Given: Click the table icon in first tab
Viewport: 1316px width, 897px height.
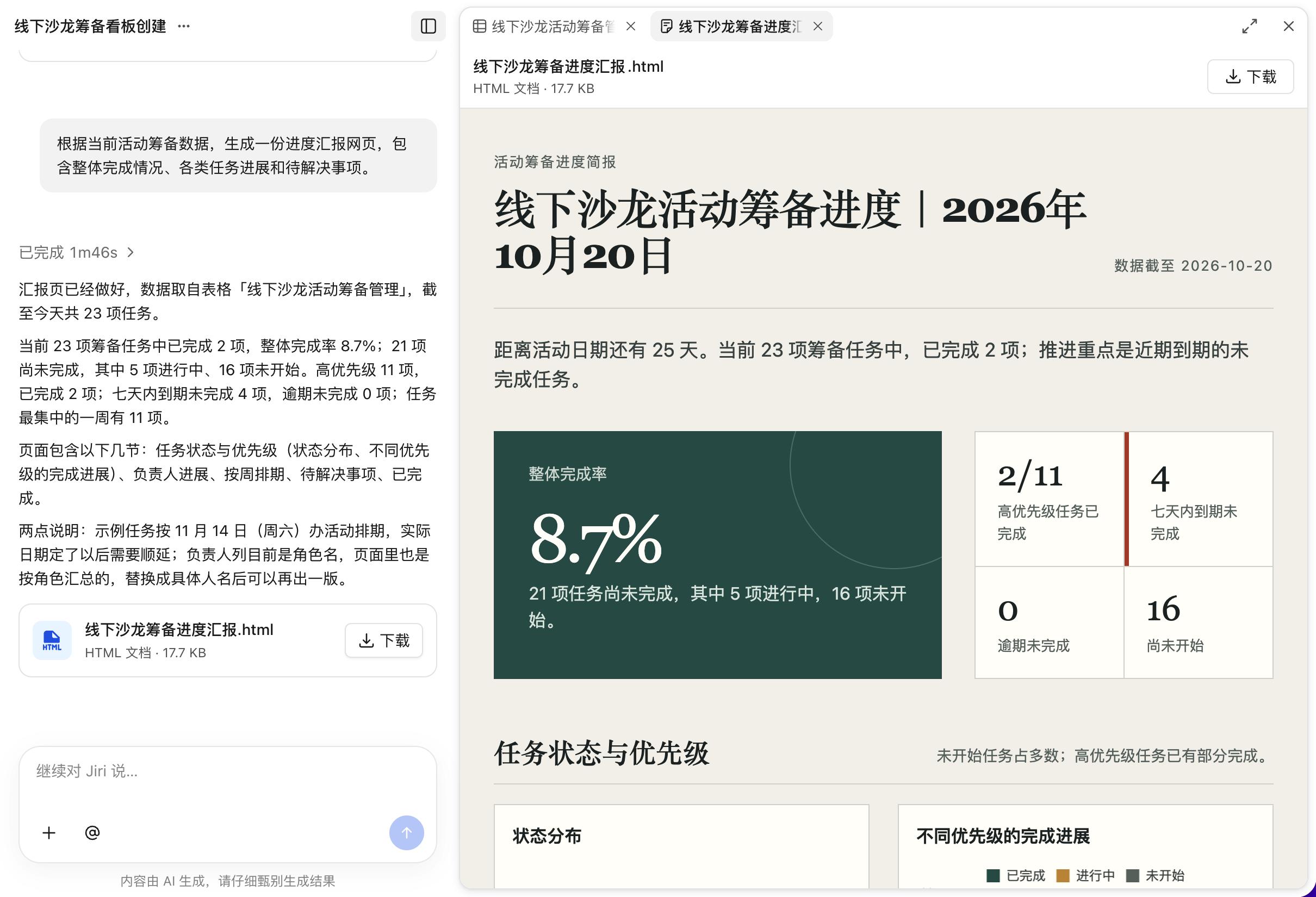Looking at the screenshot, I should 479,26.
